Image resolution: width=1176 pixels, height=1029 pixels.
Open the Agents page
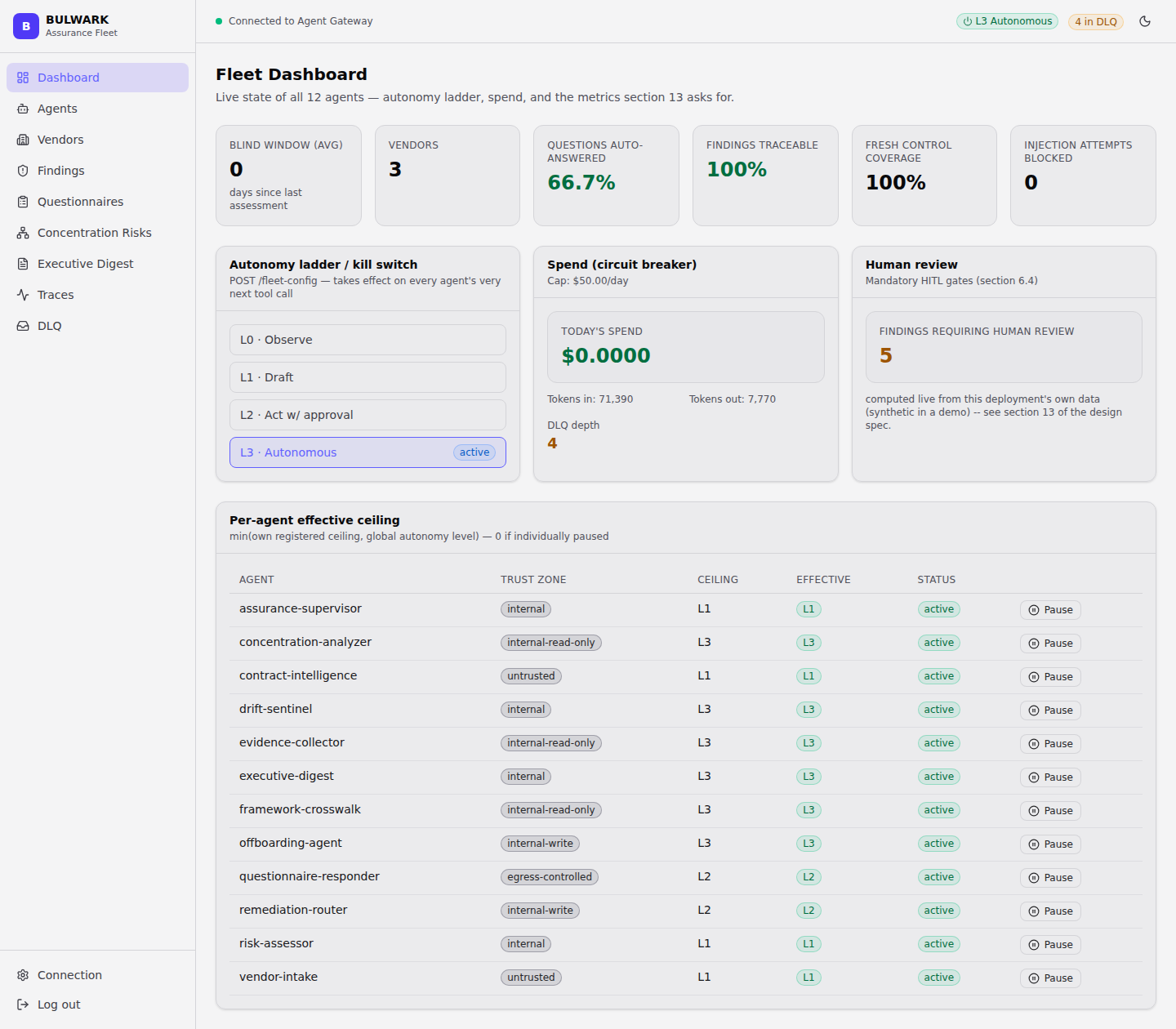(97, 109)
